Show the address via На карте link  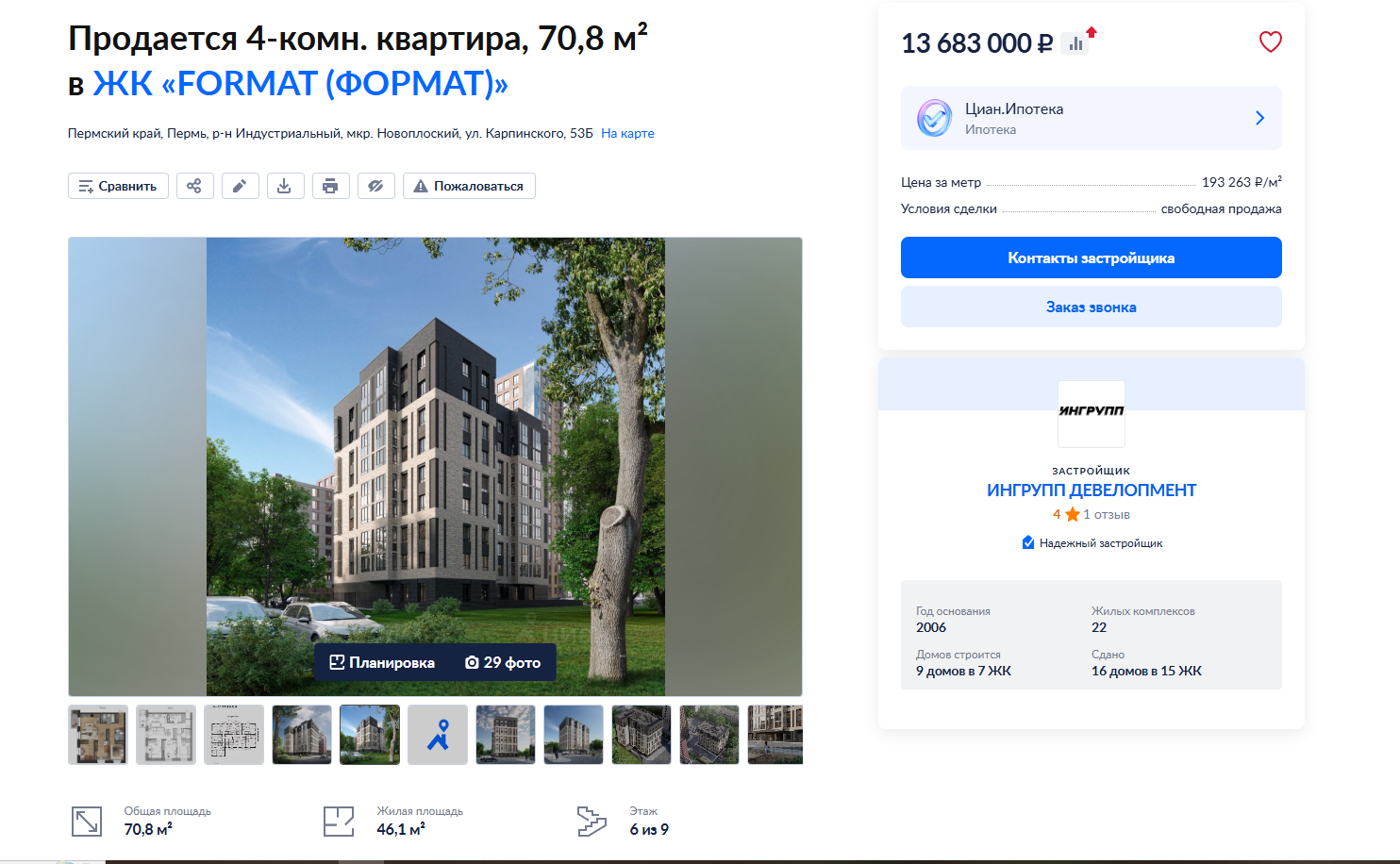627,133
